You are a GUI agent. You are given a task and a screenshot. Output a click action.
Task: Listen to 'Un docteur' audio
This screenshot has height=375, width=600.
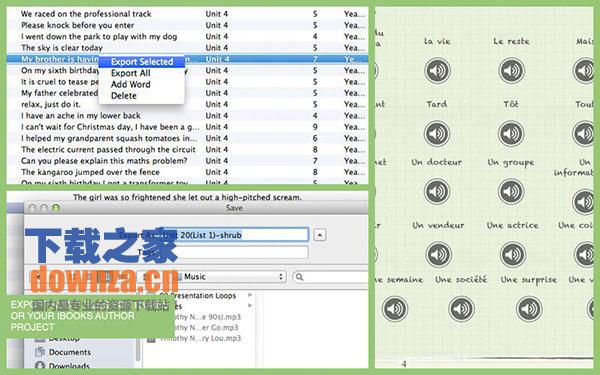tap(437, 191)
